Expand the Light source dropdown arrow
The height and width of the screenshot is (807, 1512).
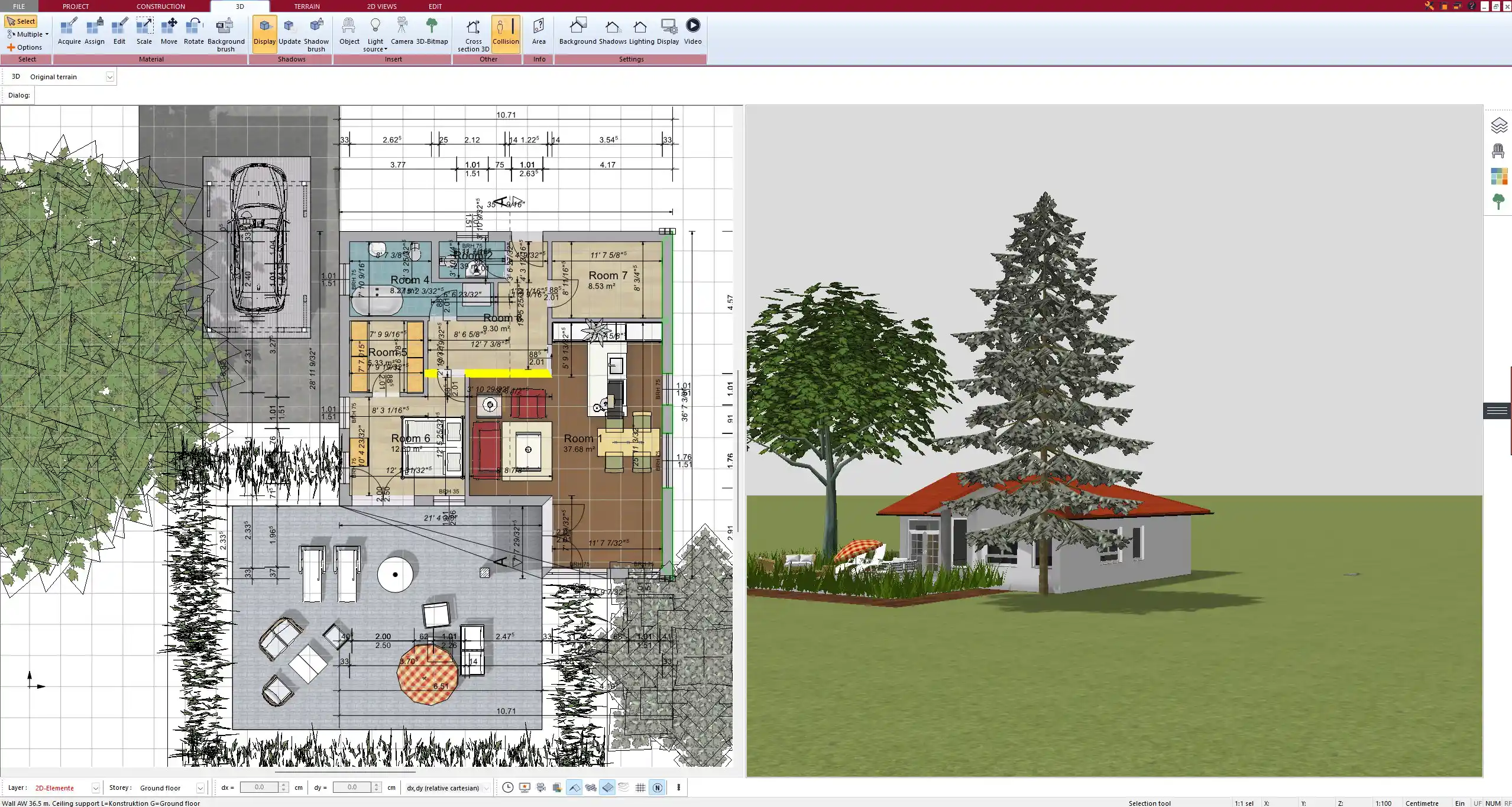[x=386, y=50]
